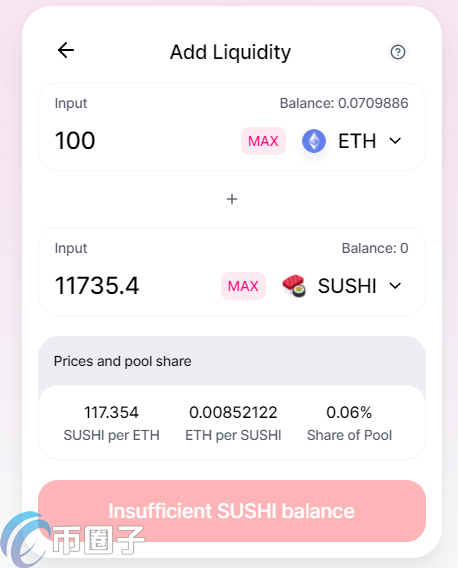Expand the SUSHI token dropdown chevron

point(395,286)
